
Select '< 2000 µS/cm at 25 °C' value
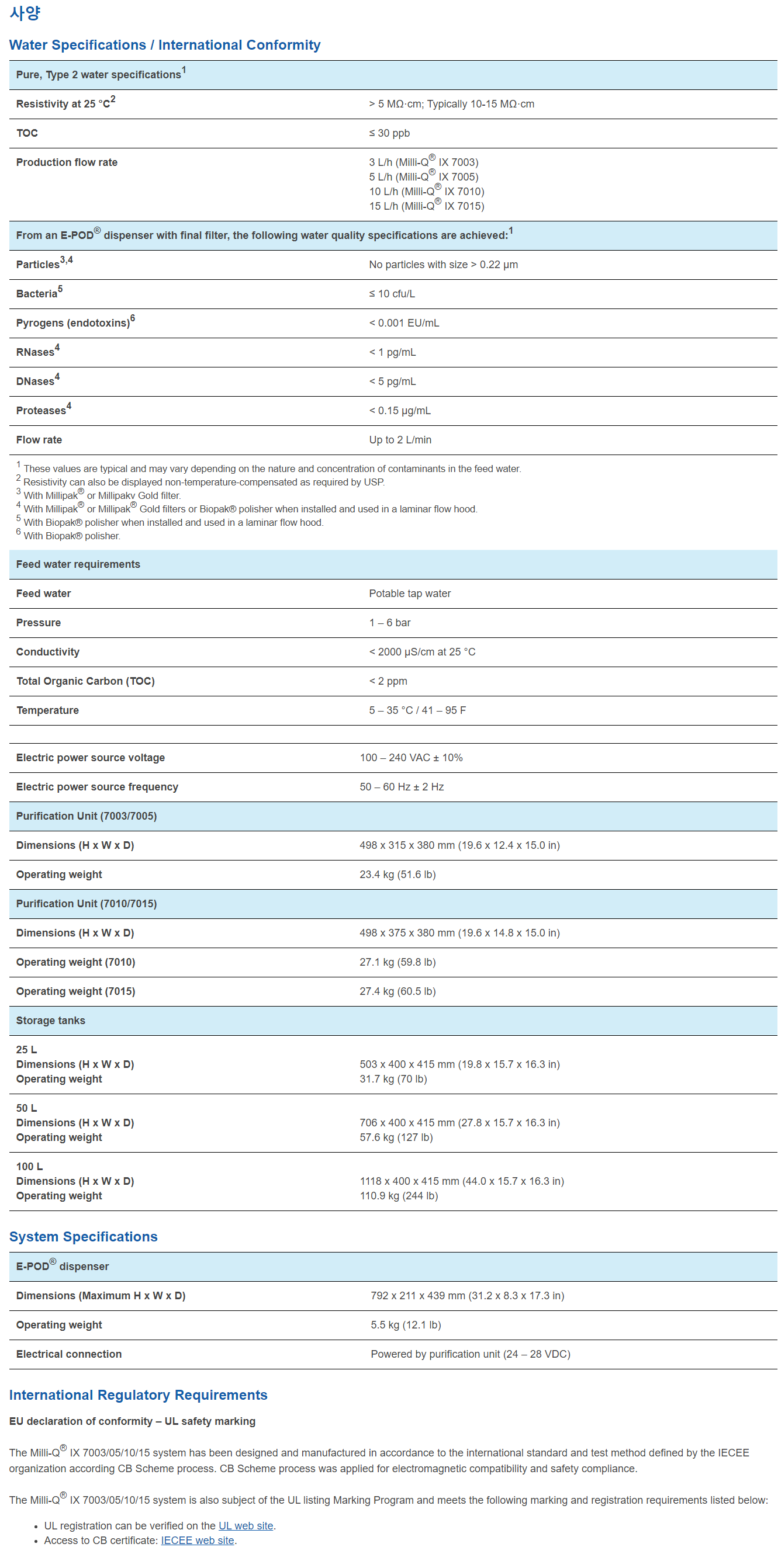pyautogui.click(x=422, y=652)
